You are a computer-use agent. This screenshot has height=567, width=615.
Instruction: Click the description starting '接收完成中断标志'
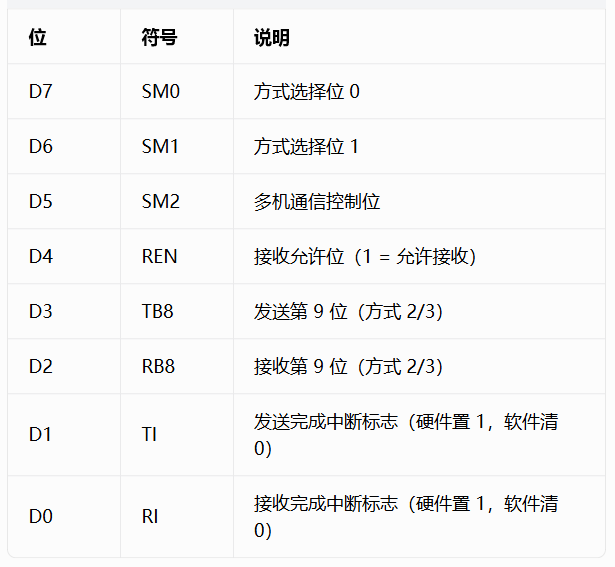[x=406, y=516]
